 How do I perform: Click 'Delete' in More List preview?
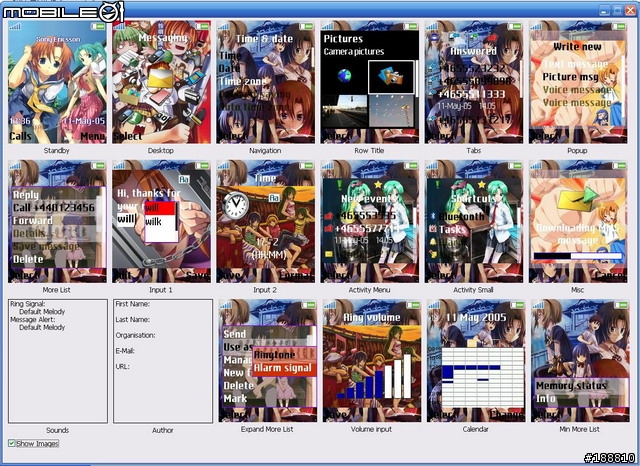pos(28,259)
